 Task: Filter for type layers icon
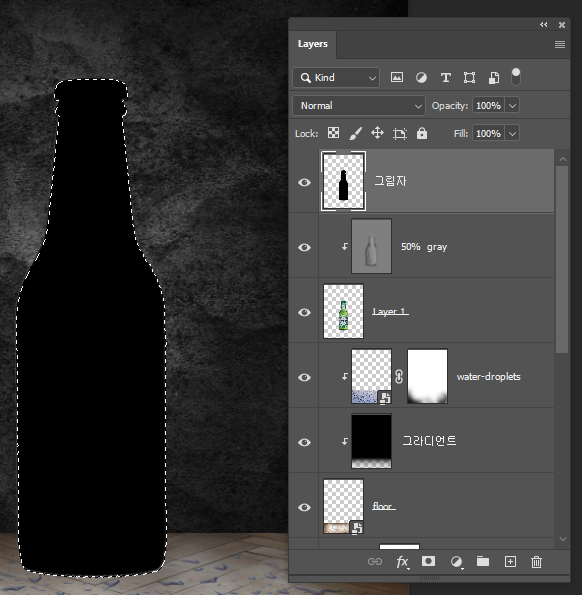(445, 78)
